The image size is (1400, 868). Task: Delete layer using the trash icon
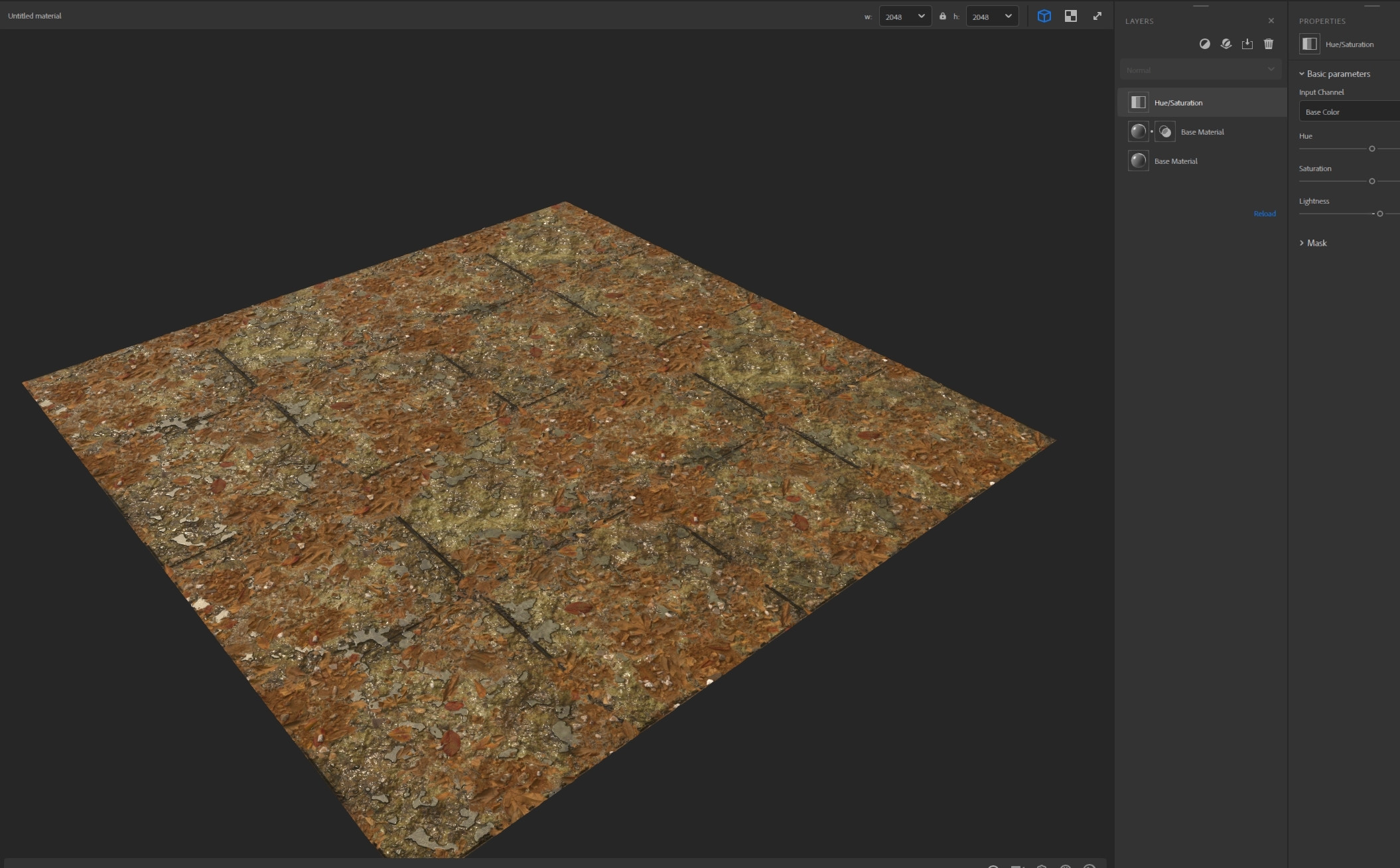tap(1269, 44)
